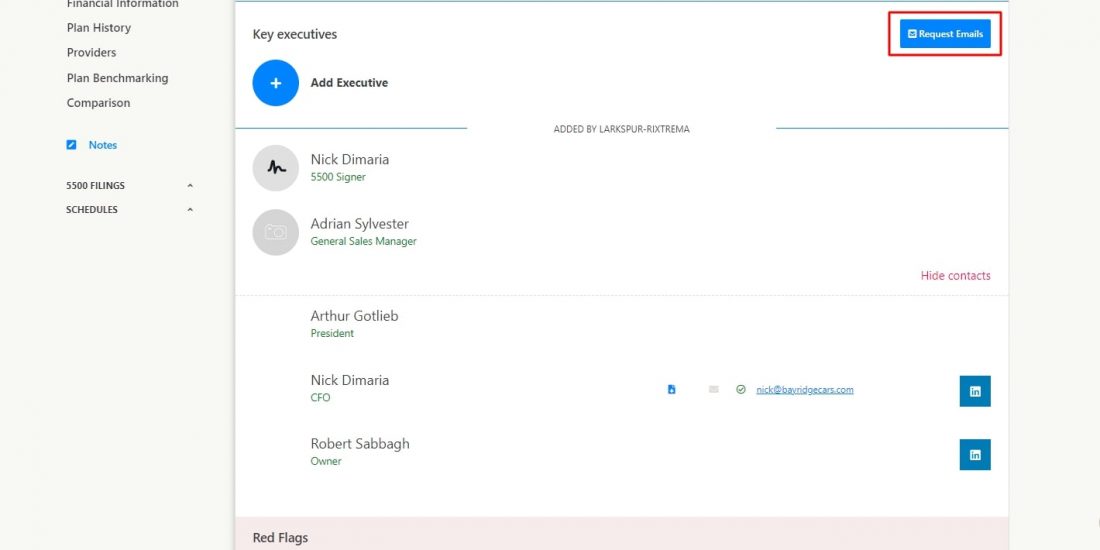
Task: Open Nick Dimaria's LinkedIn profile icon
Action: pos(975,391)
